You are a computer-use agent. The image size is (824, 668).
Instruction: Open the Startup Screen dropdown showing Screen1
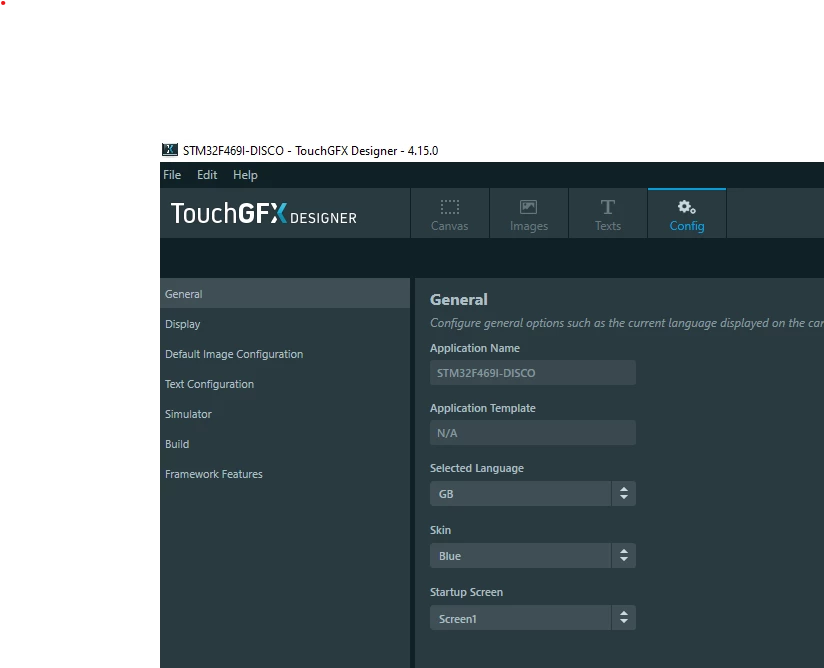(532, 618)
